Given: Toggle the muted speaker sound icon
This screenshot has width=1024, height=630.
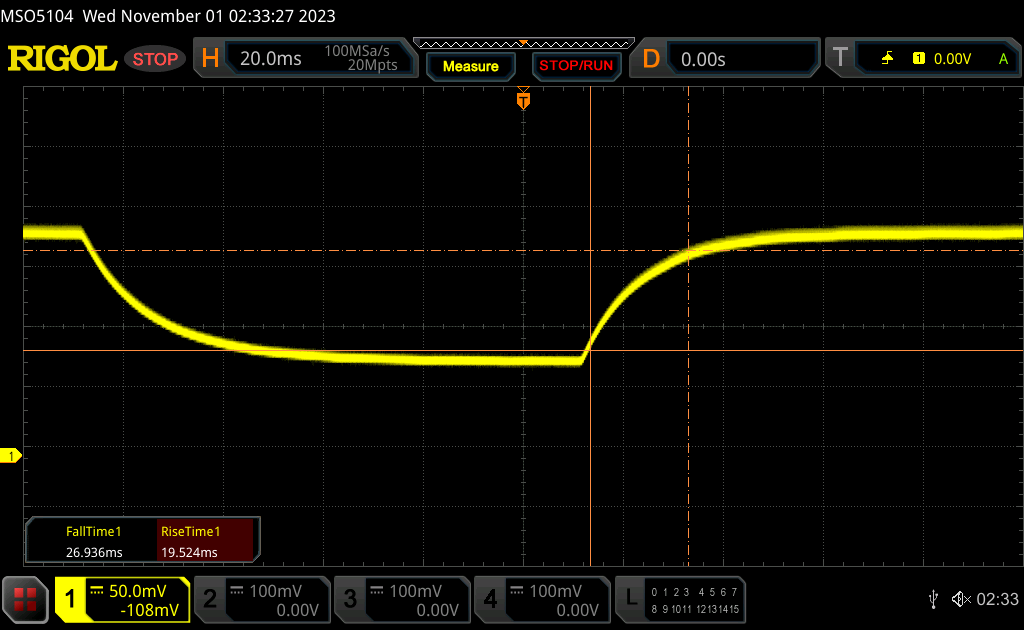Looking at the screenshot, I should point(961,599).
